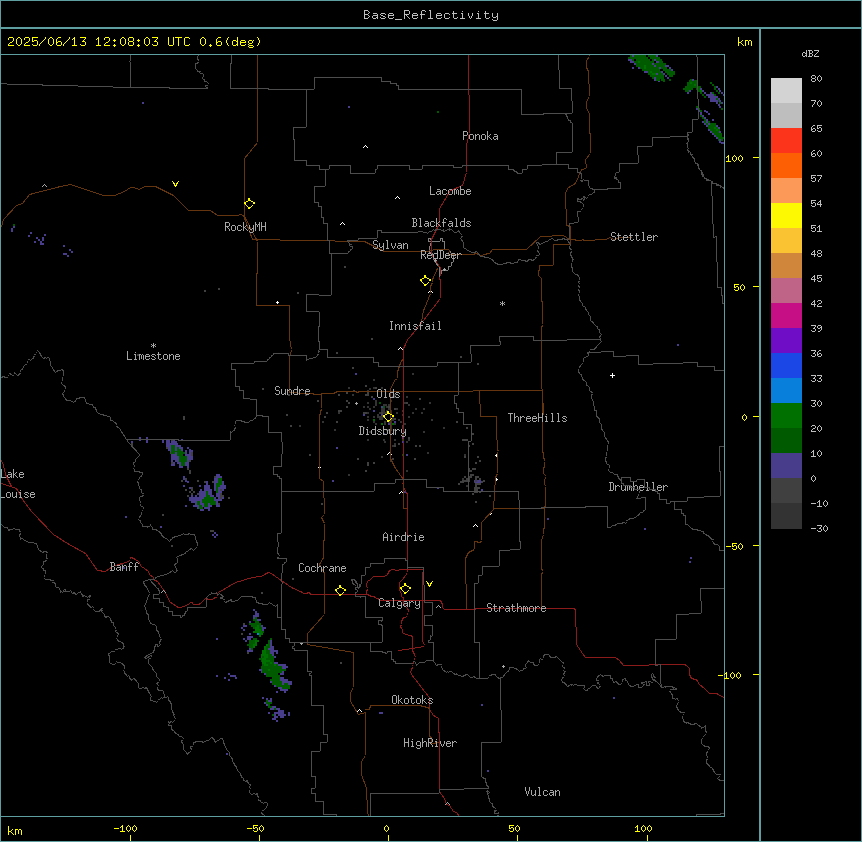Click the salmon 54–57 dBZ legend swatch
This screenshot has height=842, width=862.
tap(786, 191)
